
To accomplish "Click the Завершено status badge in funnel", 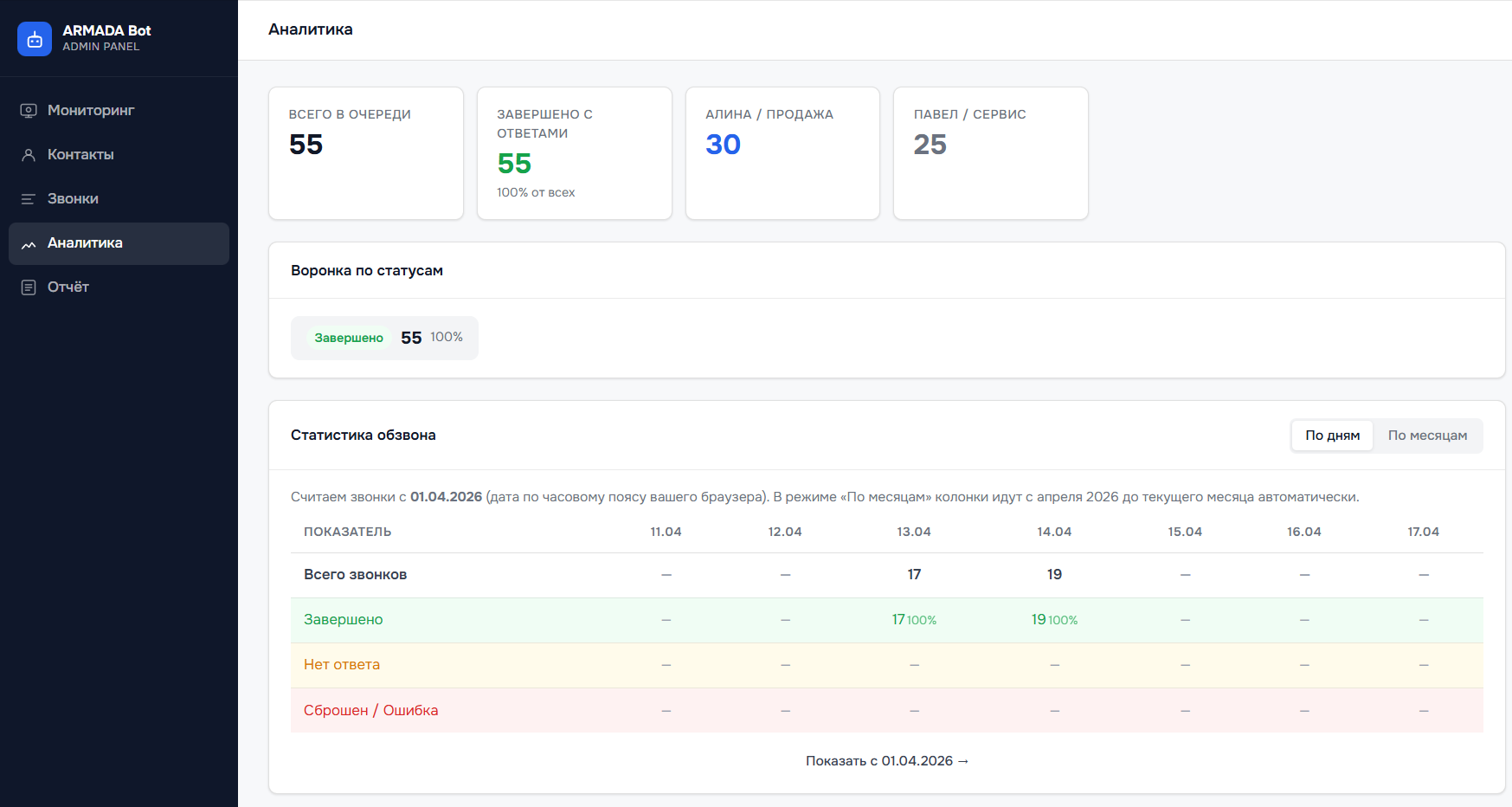I will tap(349, 338).
